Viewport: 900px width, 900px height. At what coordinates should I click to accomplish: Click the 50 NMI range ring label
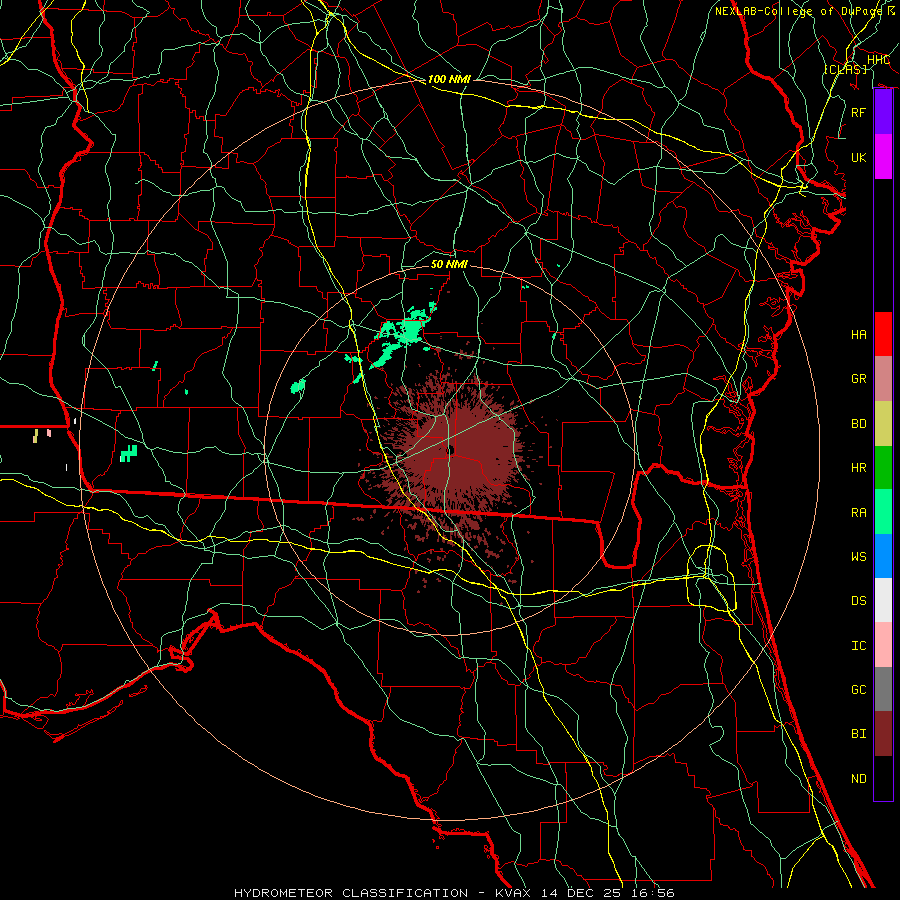coord(449,264)
